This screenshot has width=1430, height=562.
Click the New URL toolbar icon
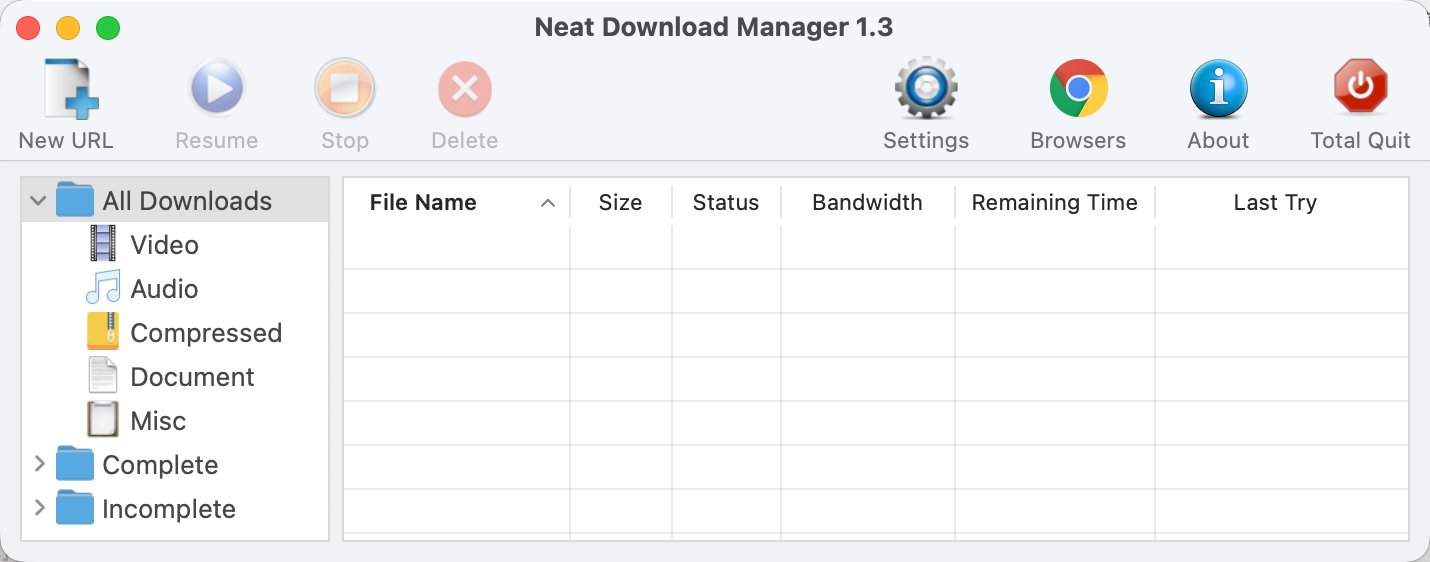[x=72, y=89]
